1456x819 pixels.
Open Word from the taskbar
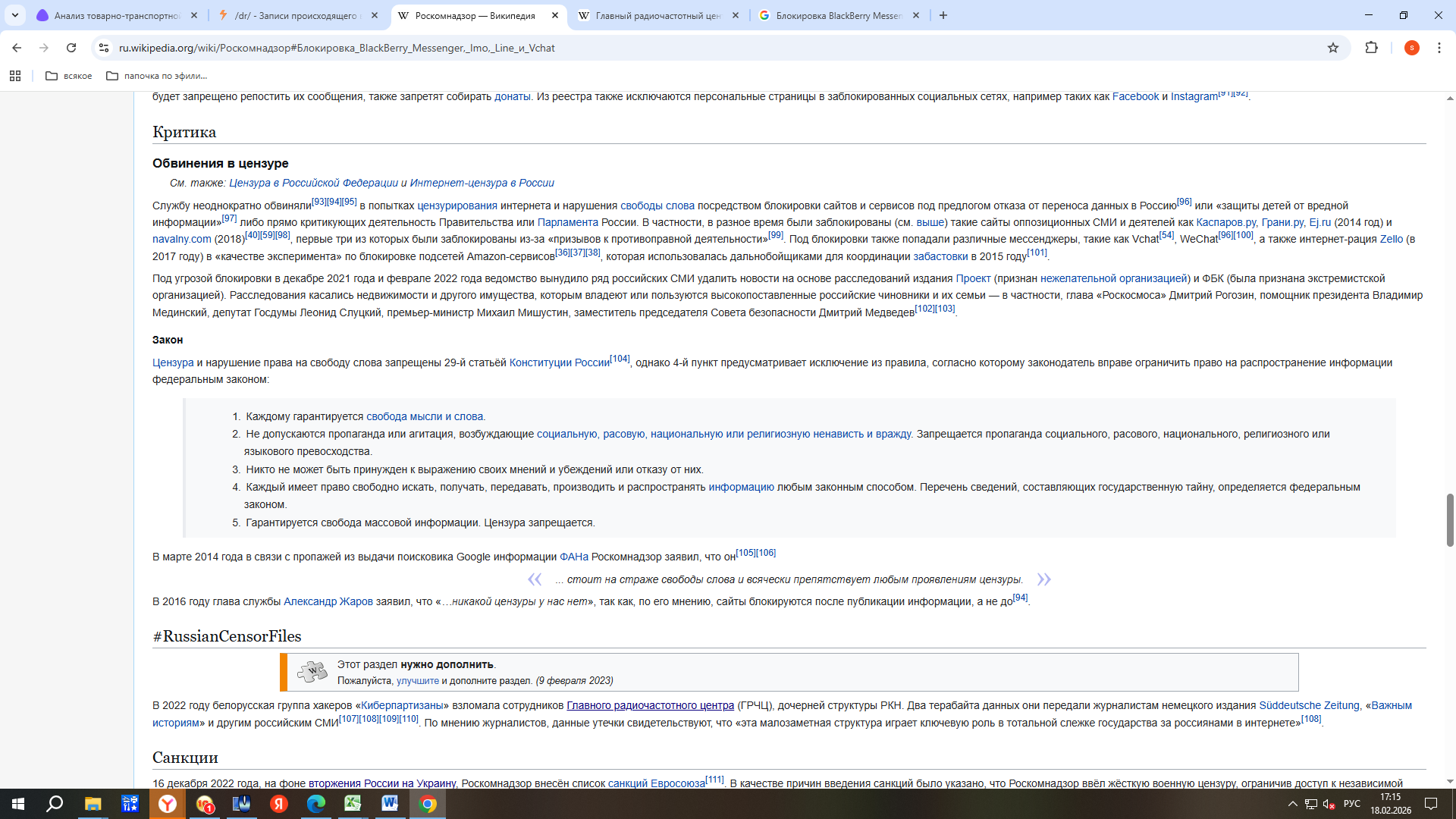pyautogui.click(x=390, y=804)
